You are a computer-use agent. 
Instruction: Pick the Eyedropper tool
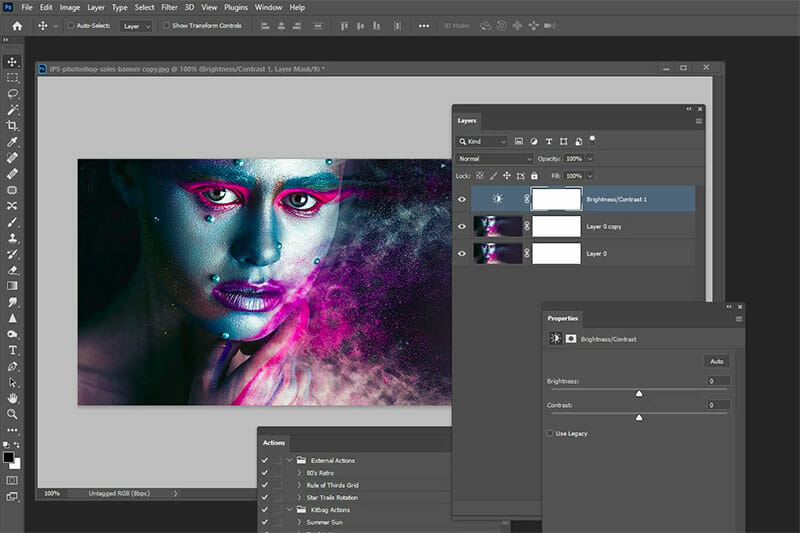click(x=13, y=141)
